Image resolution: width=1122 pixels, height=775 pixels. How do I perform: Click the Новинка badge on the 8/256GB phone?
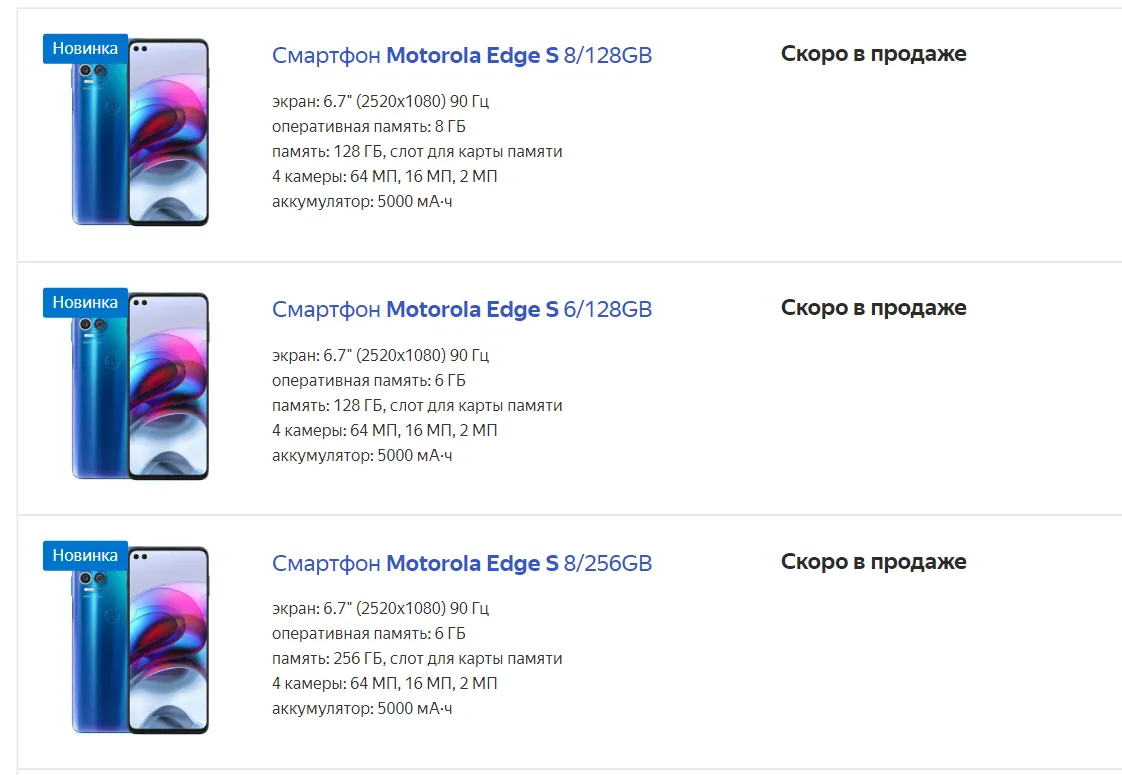(85, 555)
